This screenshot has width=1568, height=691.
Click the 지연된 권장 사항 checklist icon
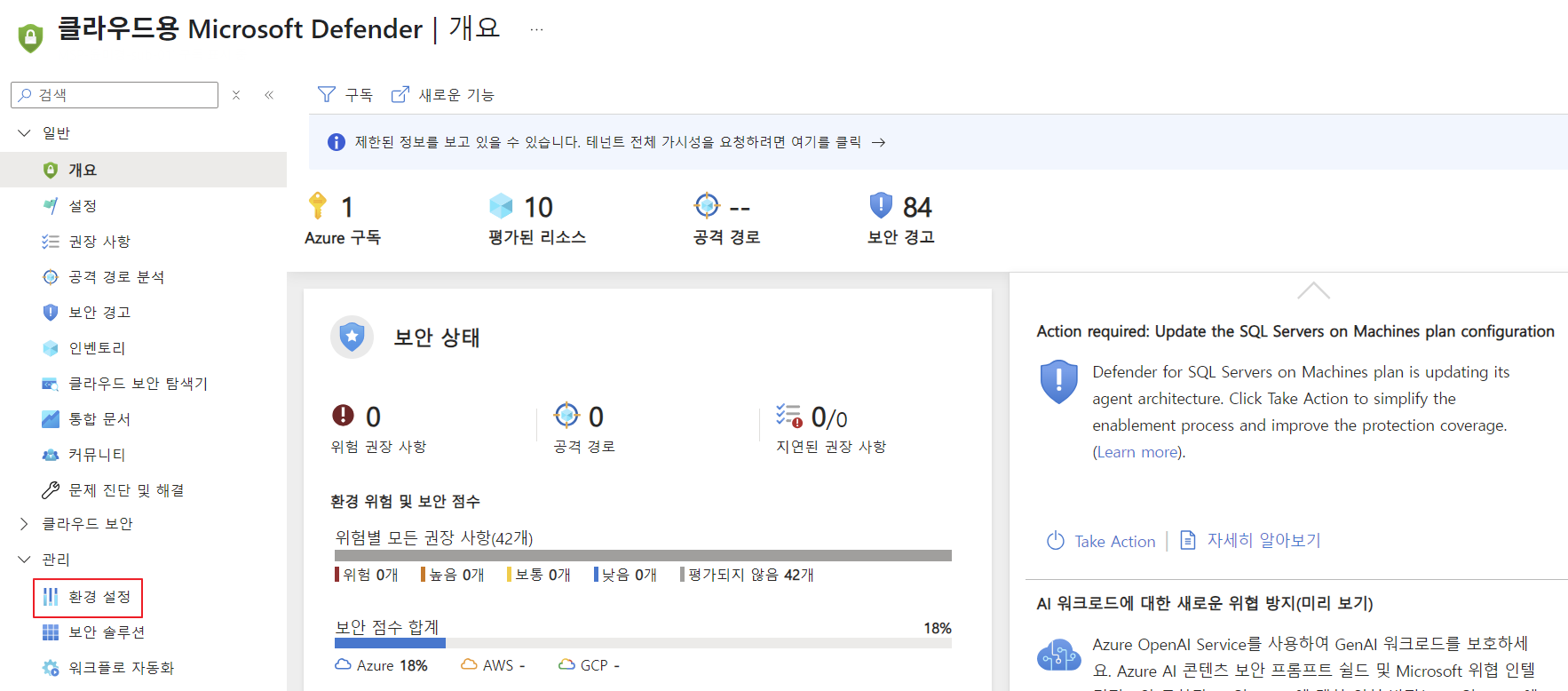point(788,415)
